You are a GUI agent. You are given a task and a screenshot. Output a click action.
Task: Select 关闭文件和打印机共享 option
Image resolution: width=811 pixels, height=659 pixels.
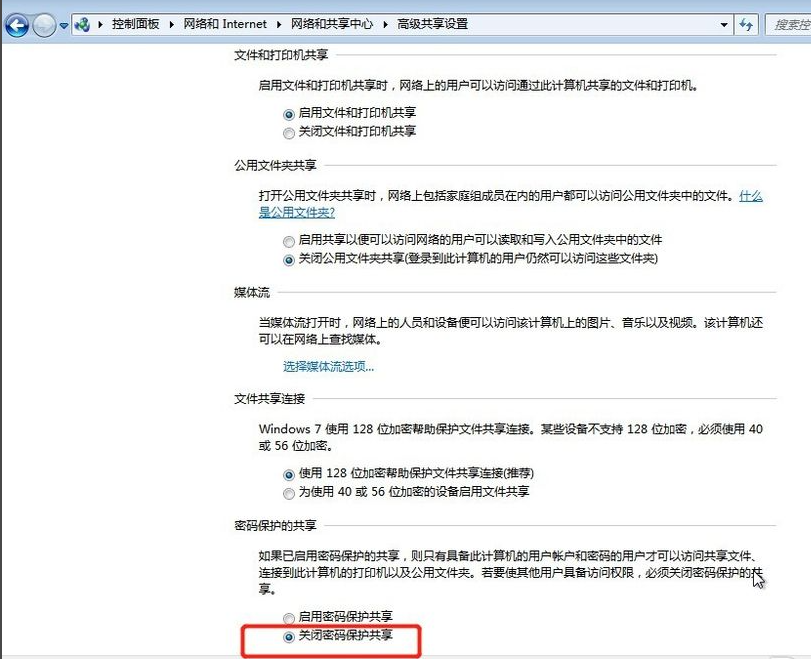click(289, 132)
